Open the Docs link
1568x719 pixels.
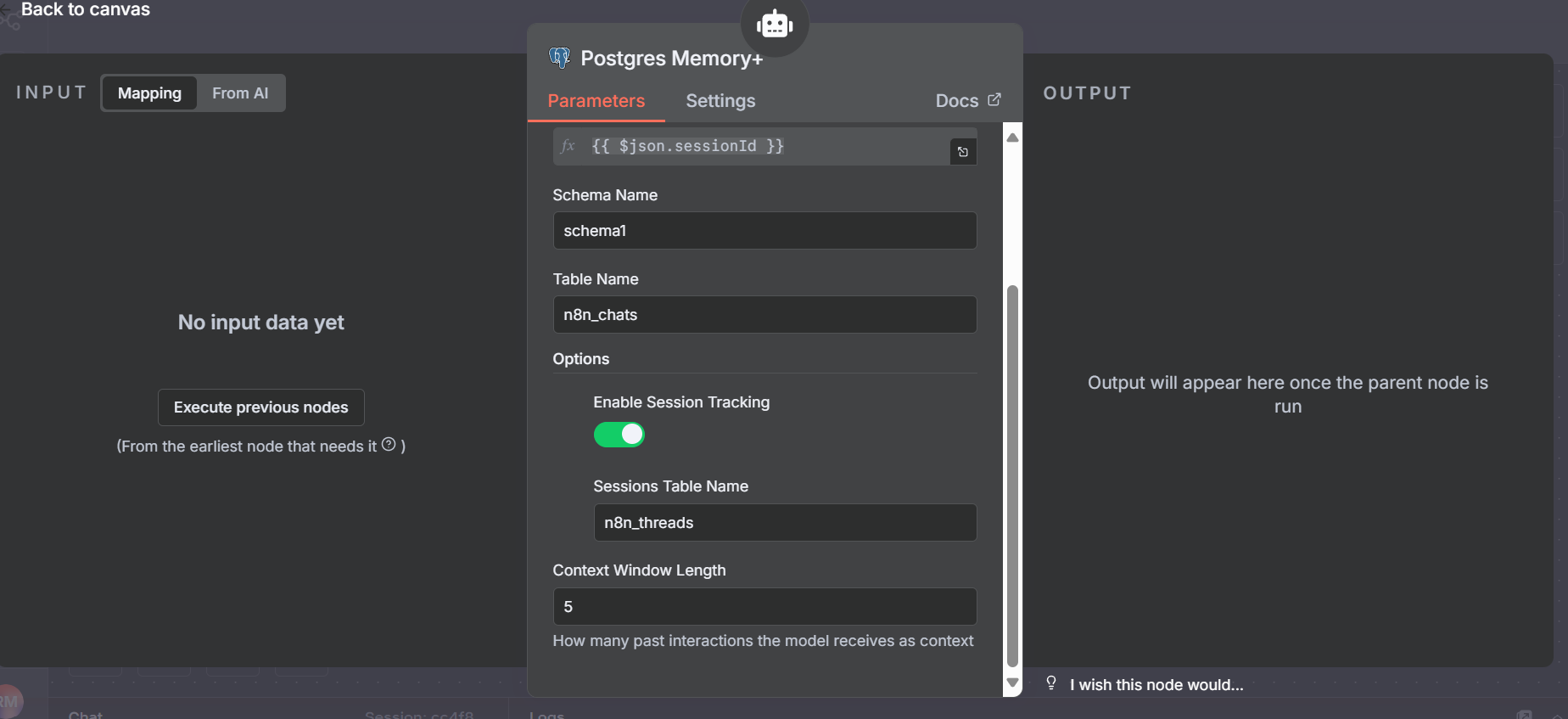(968, 101)
